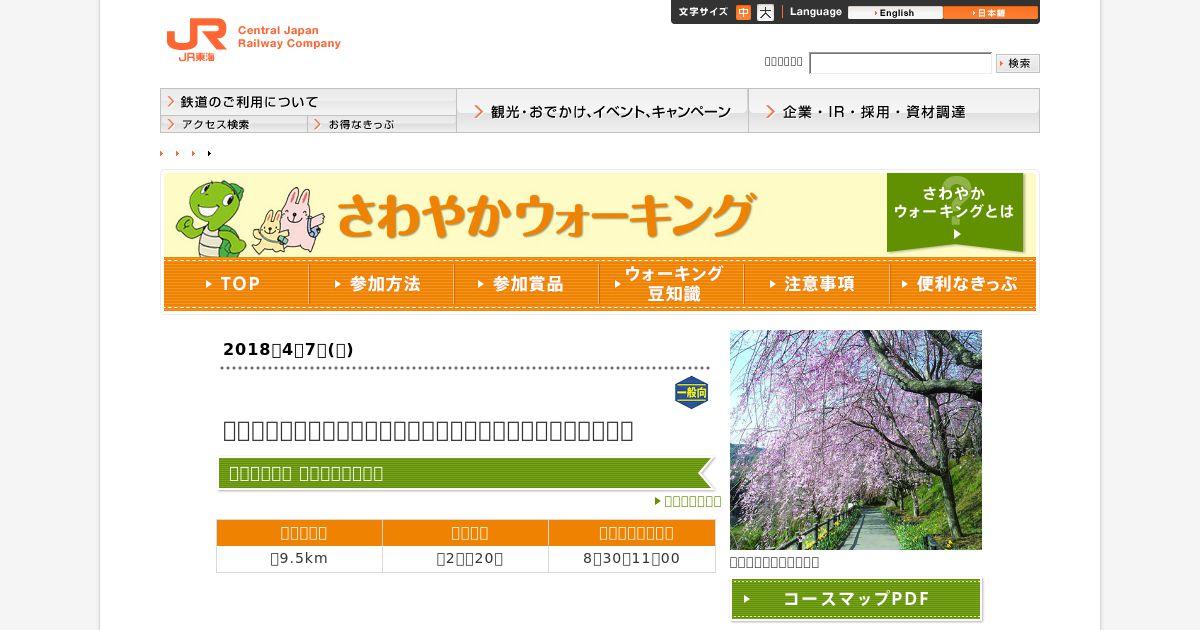Click the first breadcrumb arrow
This screenshot has height=630, width=1200.
162,153
